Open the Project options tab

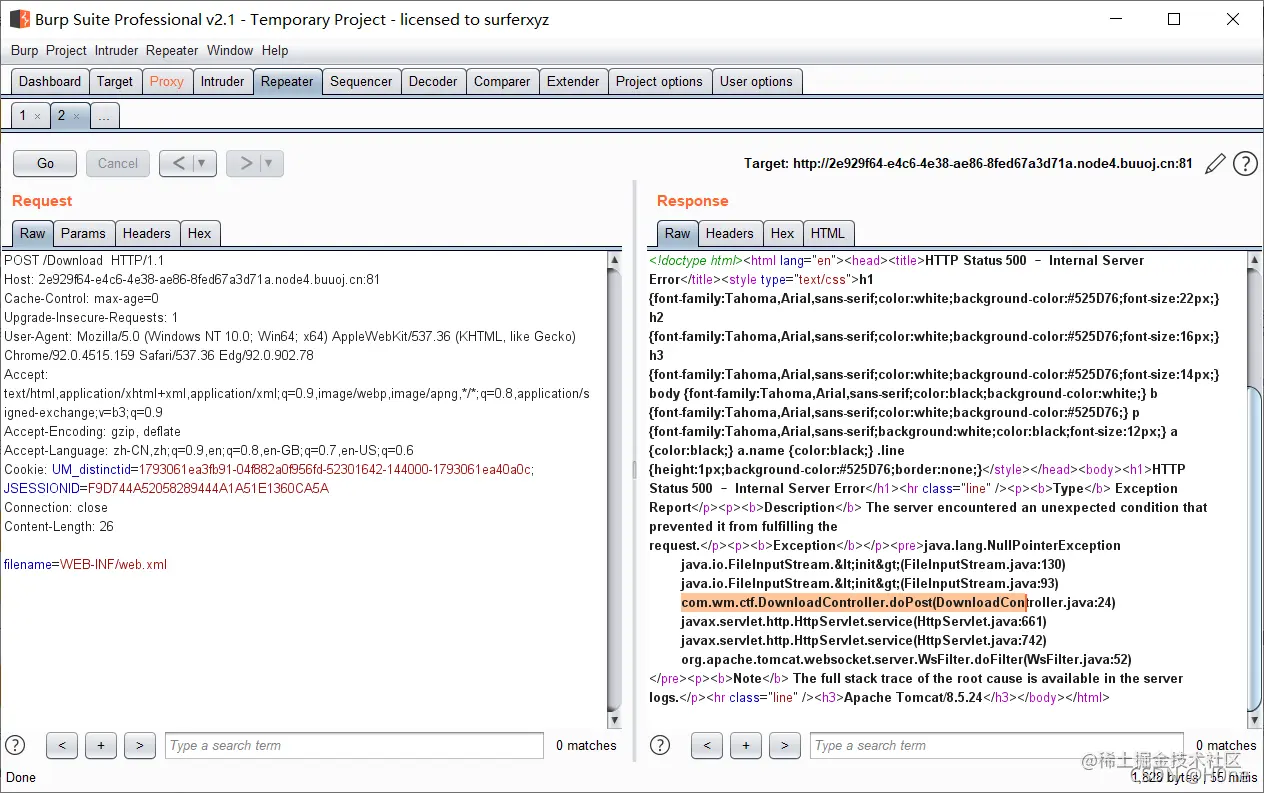pos(659,82)
